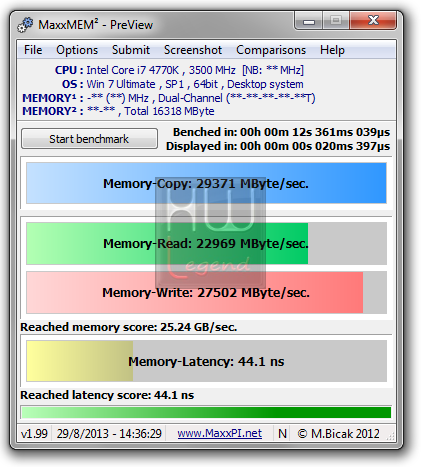This screenshot has width=421, height=467.
Task: Click the MEMORY¹ Dual-Channel line
Action: click(169, 98)
